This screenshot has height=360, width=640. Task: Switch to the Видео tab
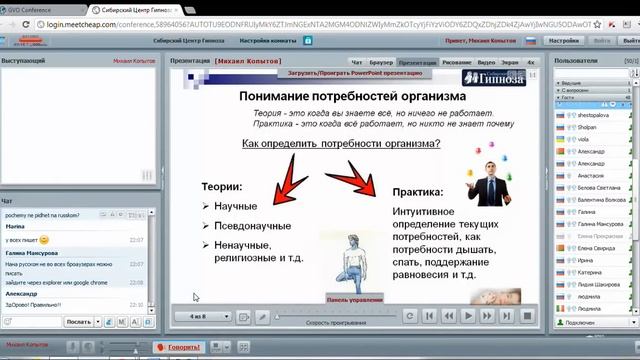pos(486,62)
